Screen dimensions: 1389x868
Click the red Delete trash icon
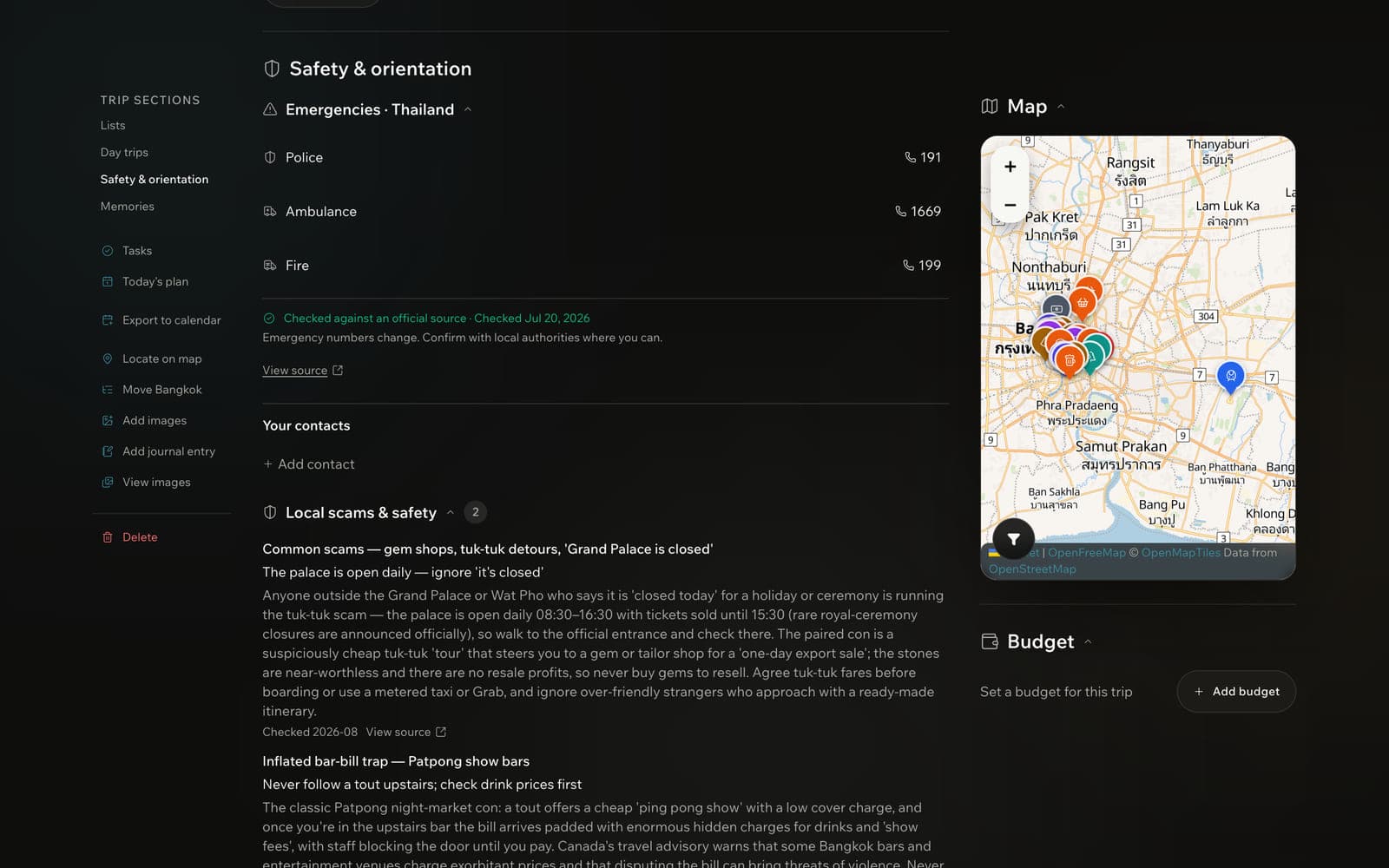tap(108, 537)
